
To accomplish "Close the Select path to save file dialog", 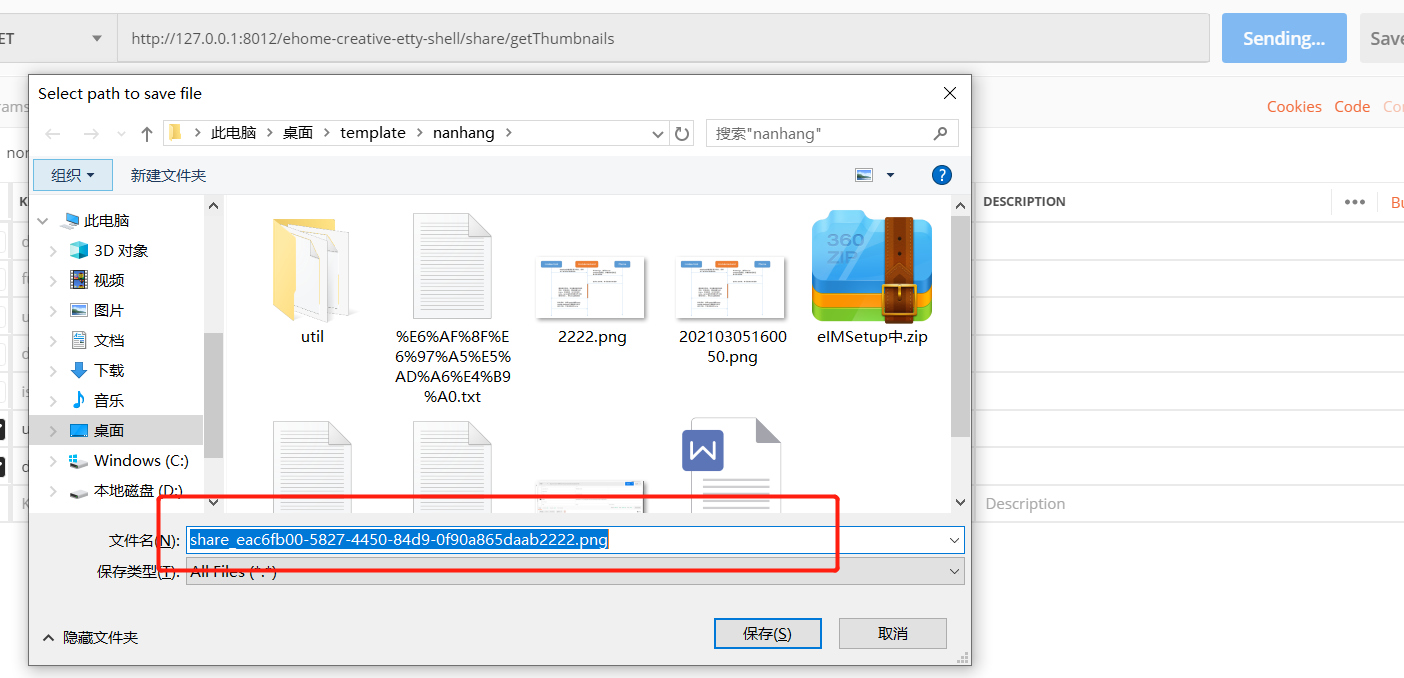I will click(x=950, y=93).
